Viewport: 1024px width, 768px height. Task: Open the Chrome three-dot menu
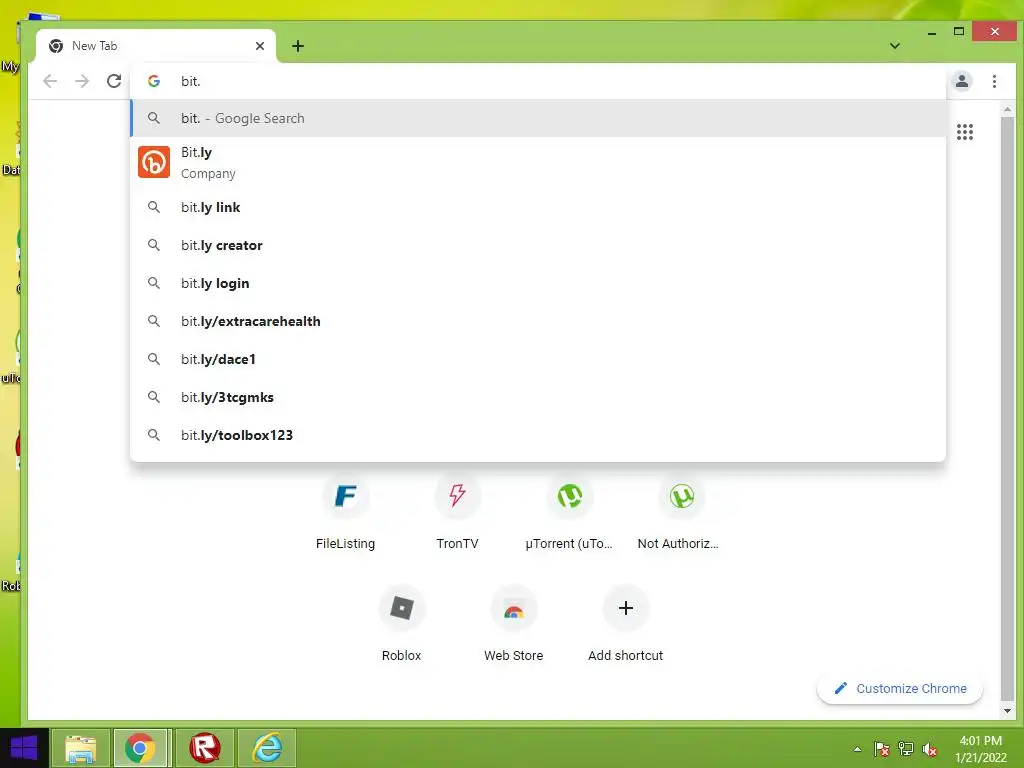[994, 81]
